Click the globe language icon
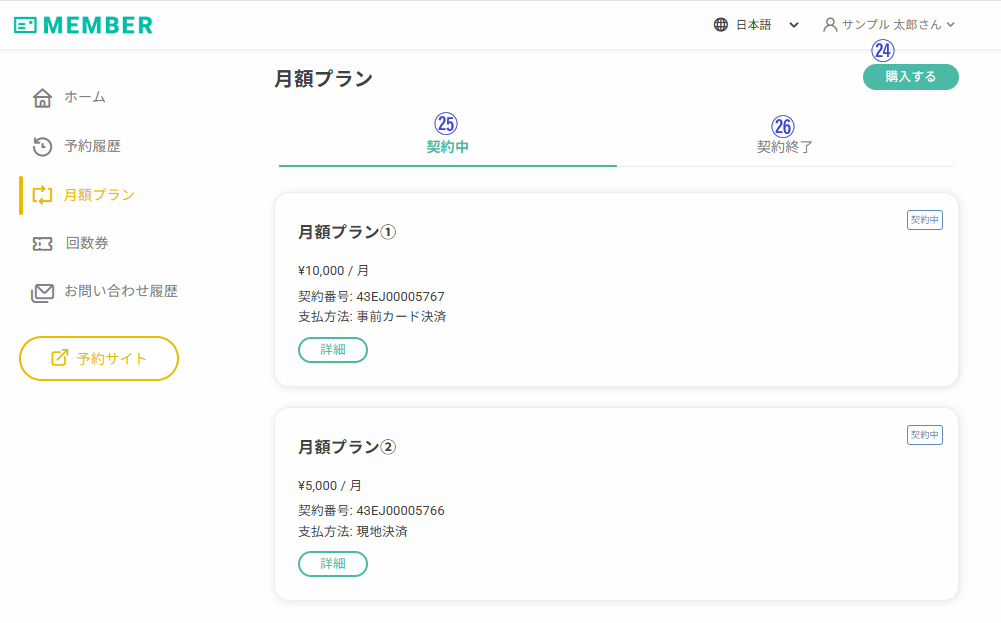The height and width of the screenshot is (623, 1001). click(721, 25)
